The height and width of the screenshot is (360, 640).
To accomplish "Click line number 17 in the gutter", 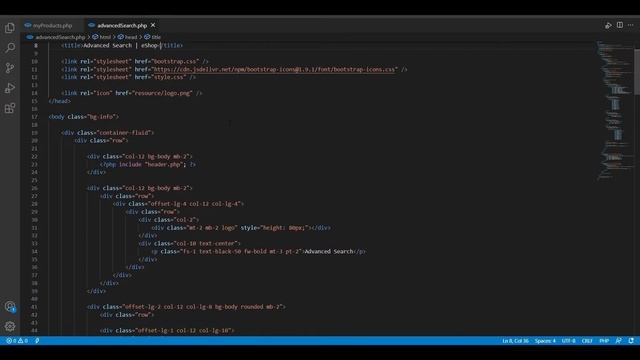I will click(x=34, y=117).
